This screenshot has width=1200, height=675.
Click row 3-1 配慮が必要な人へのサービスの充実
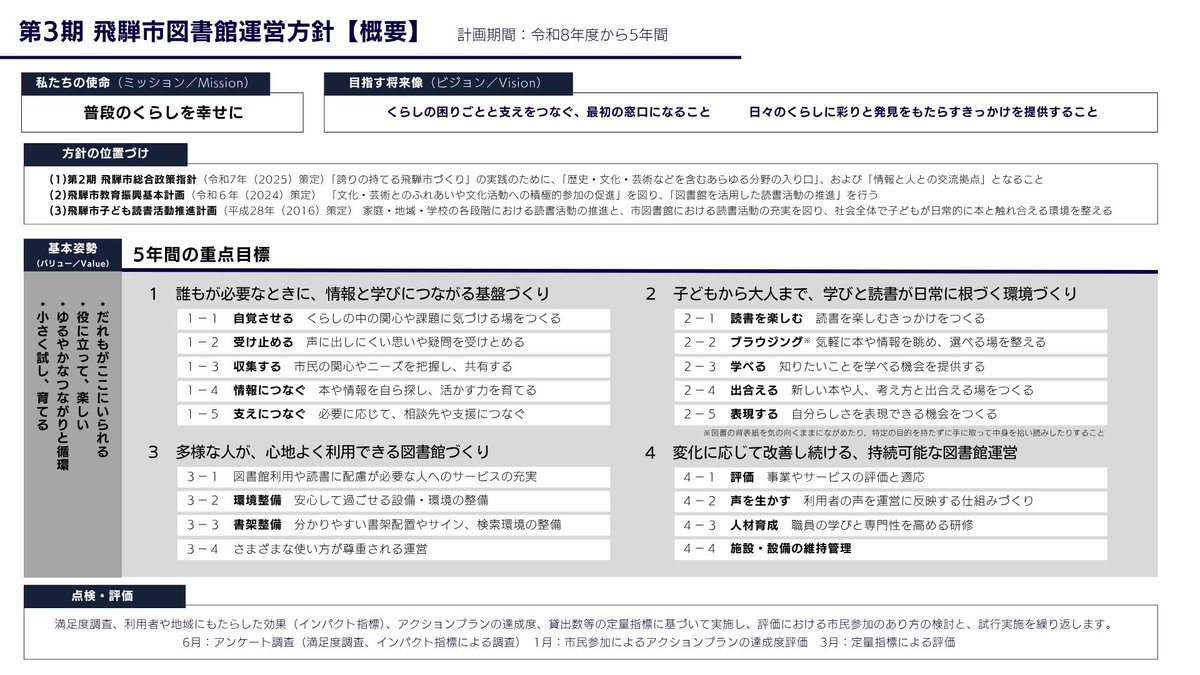coord(394,477)
